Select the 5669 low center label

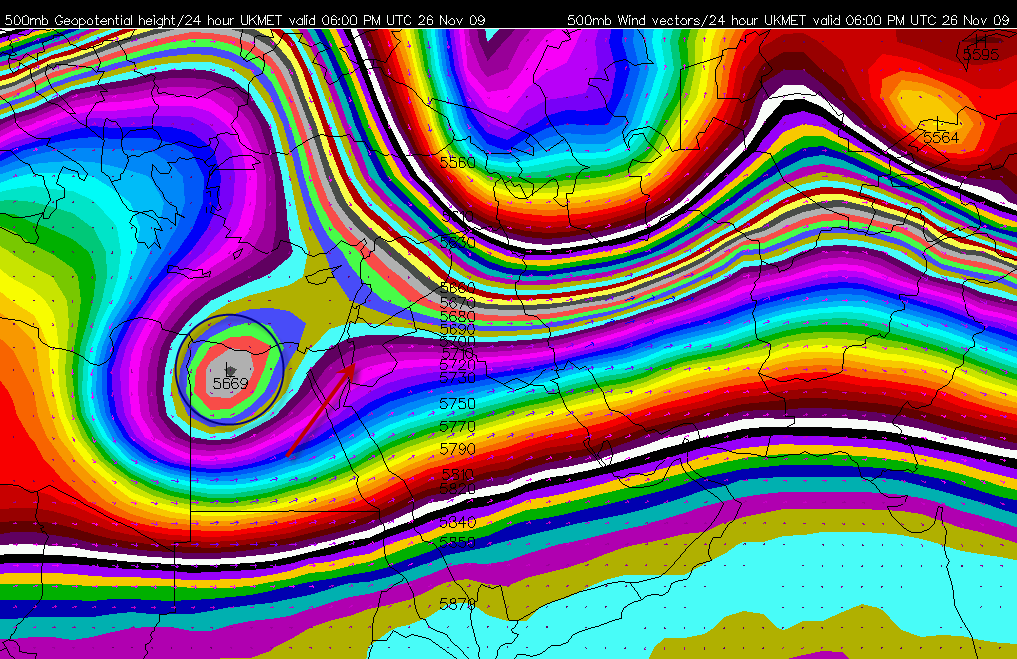click(x=230, y=383)
